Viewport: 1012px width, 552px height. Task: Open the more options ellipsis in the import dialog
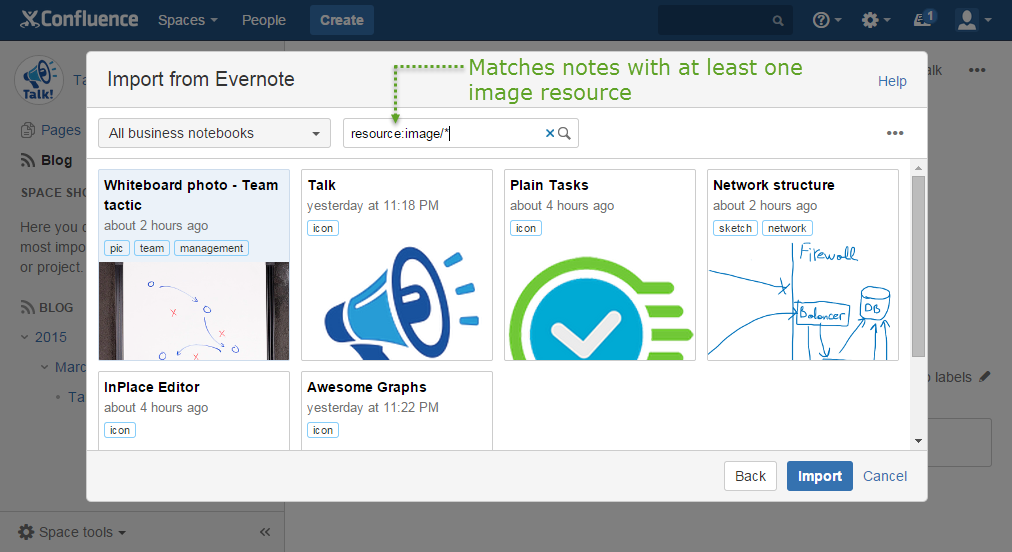[895, 133]
